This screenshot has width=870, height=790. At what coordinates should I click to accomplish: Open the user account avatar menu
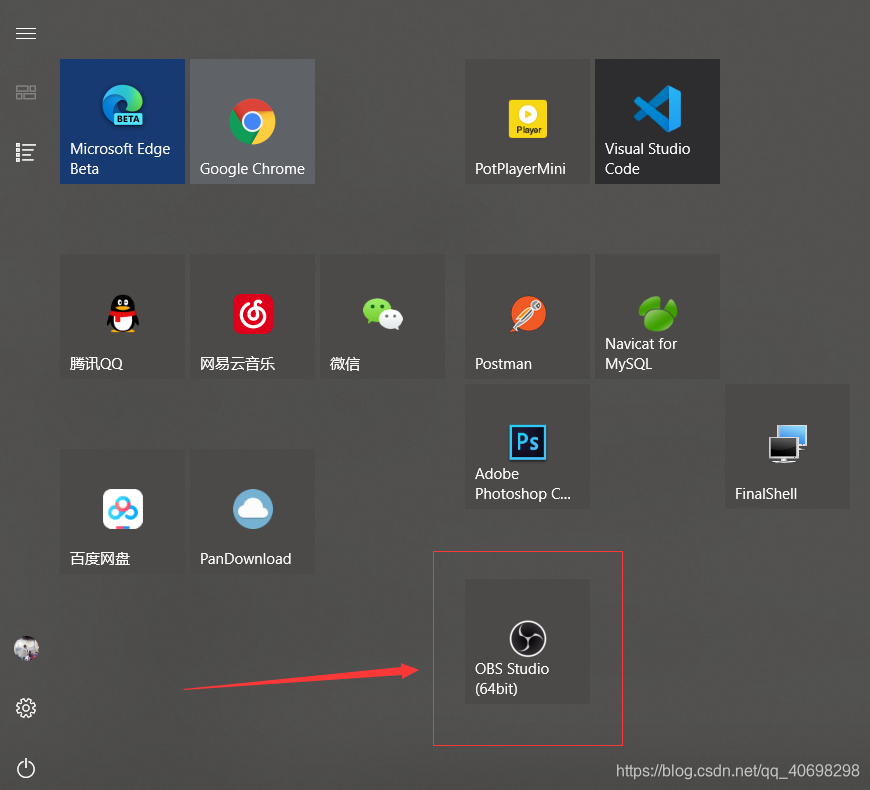[26, 648]
